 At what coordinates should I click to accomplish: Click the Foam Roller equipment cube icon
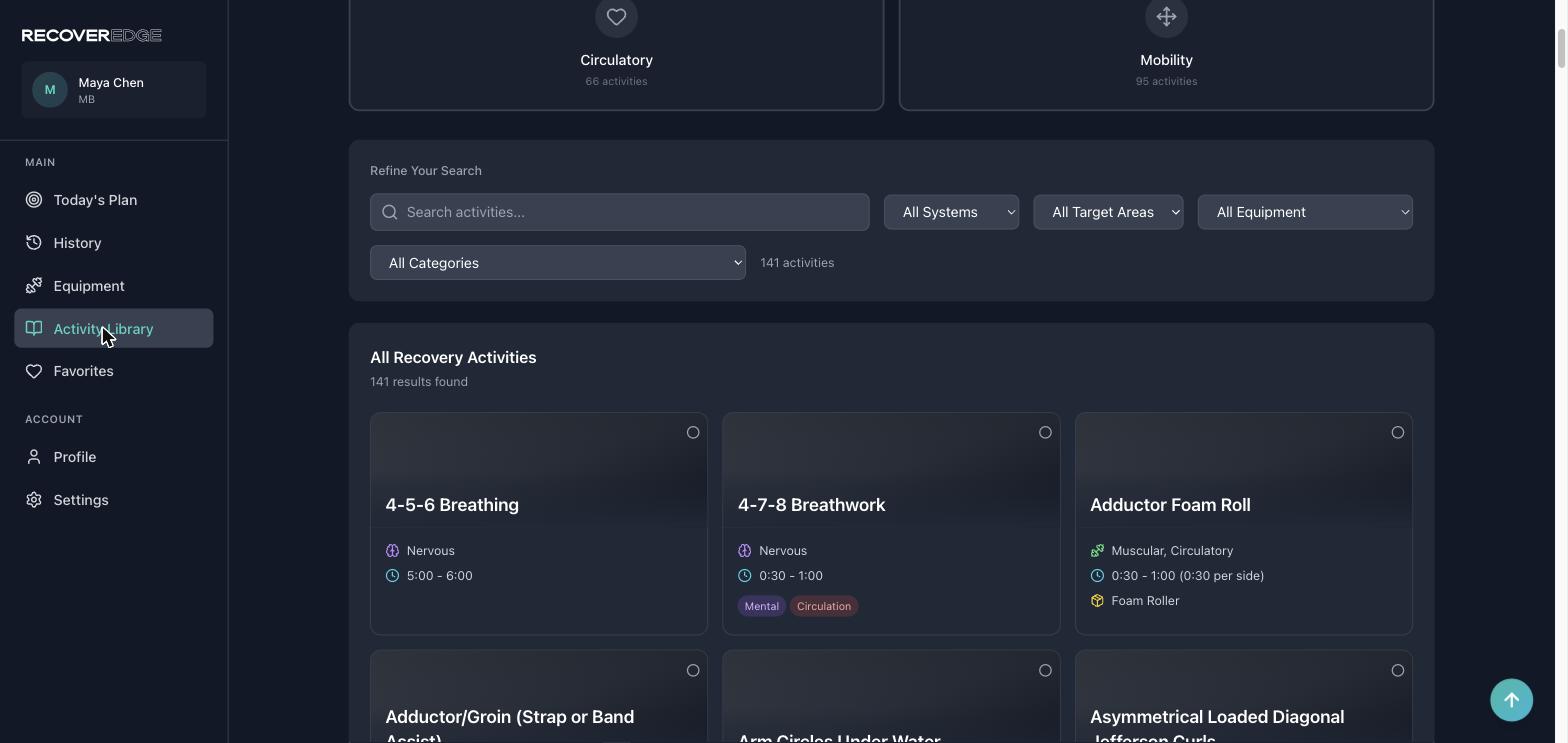pyautogui.click(x=1097, y=601)
